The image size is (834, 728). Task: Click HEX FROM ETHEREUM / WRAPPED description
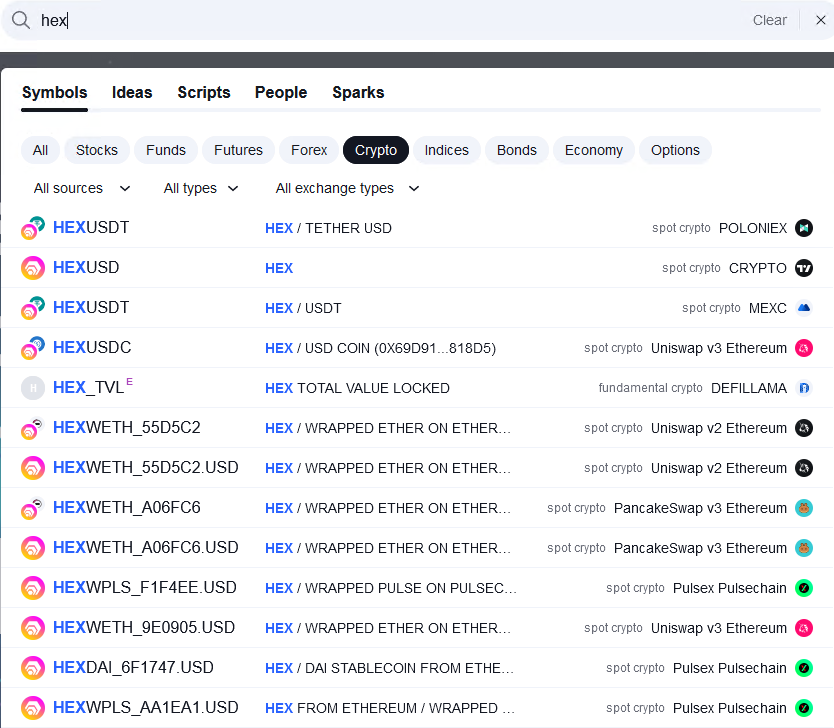click(x=390, y=708)
